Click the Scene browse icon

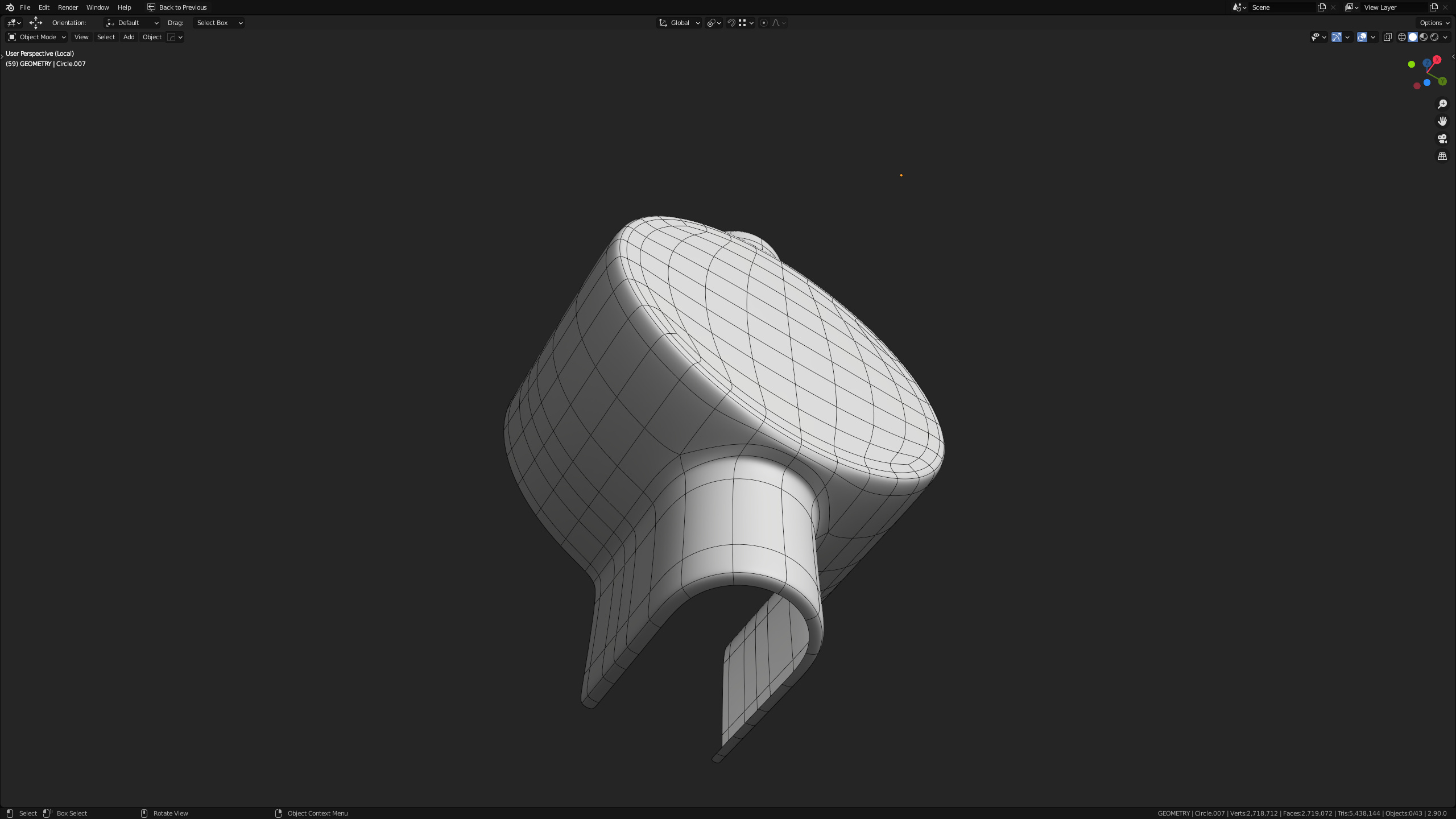tap(1240, 7)
